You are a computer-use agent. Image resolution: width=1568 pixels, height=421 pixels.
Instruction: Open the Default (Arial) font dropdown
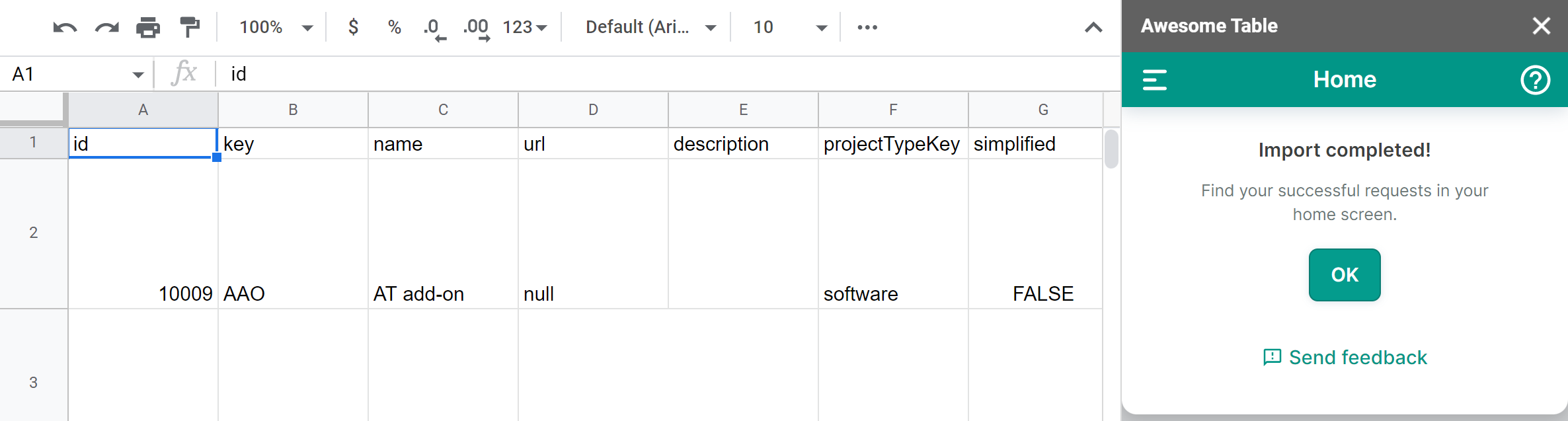650,28
